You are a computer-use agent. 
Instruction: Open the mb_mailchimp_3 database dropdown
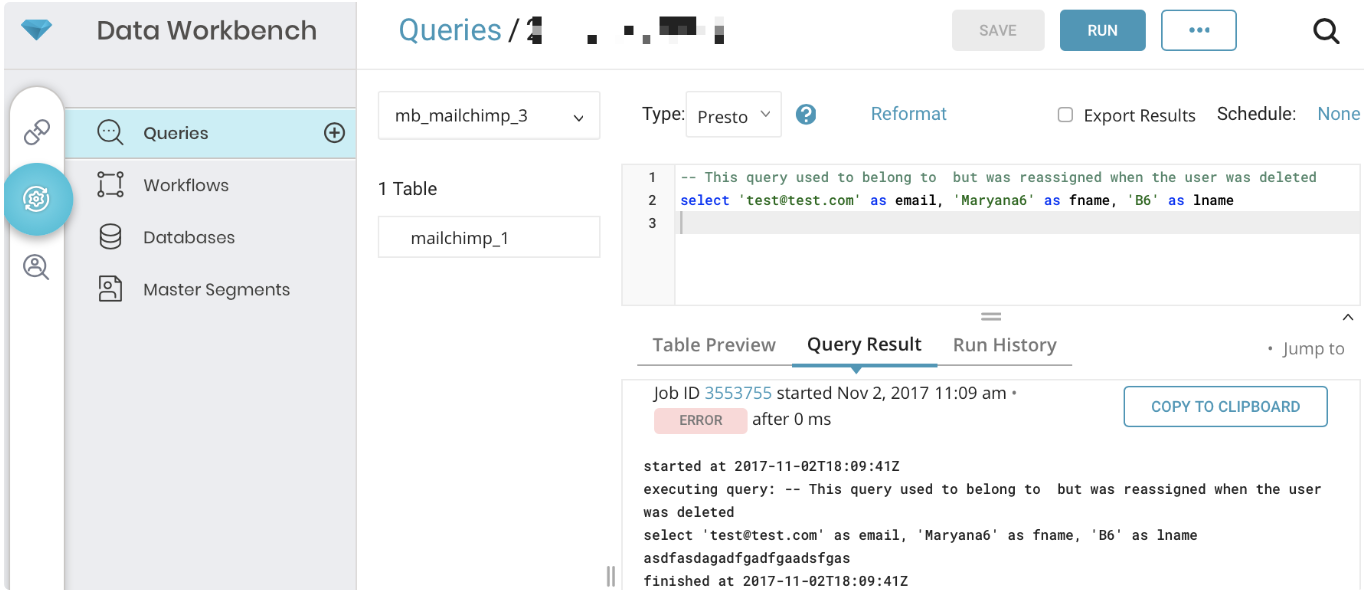click(x=488, y=116)
